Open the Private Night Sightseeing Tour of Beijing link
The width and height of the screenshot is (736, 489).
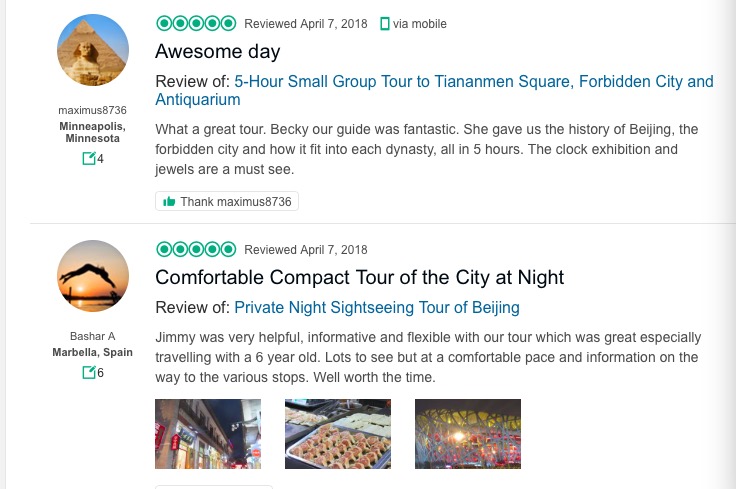point(376,307)
